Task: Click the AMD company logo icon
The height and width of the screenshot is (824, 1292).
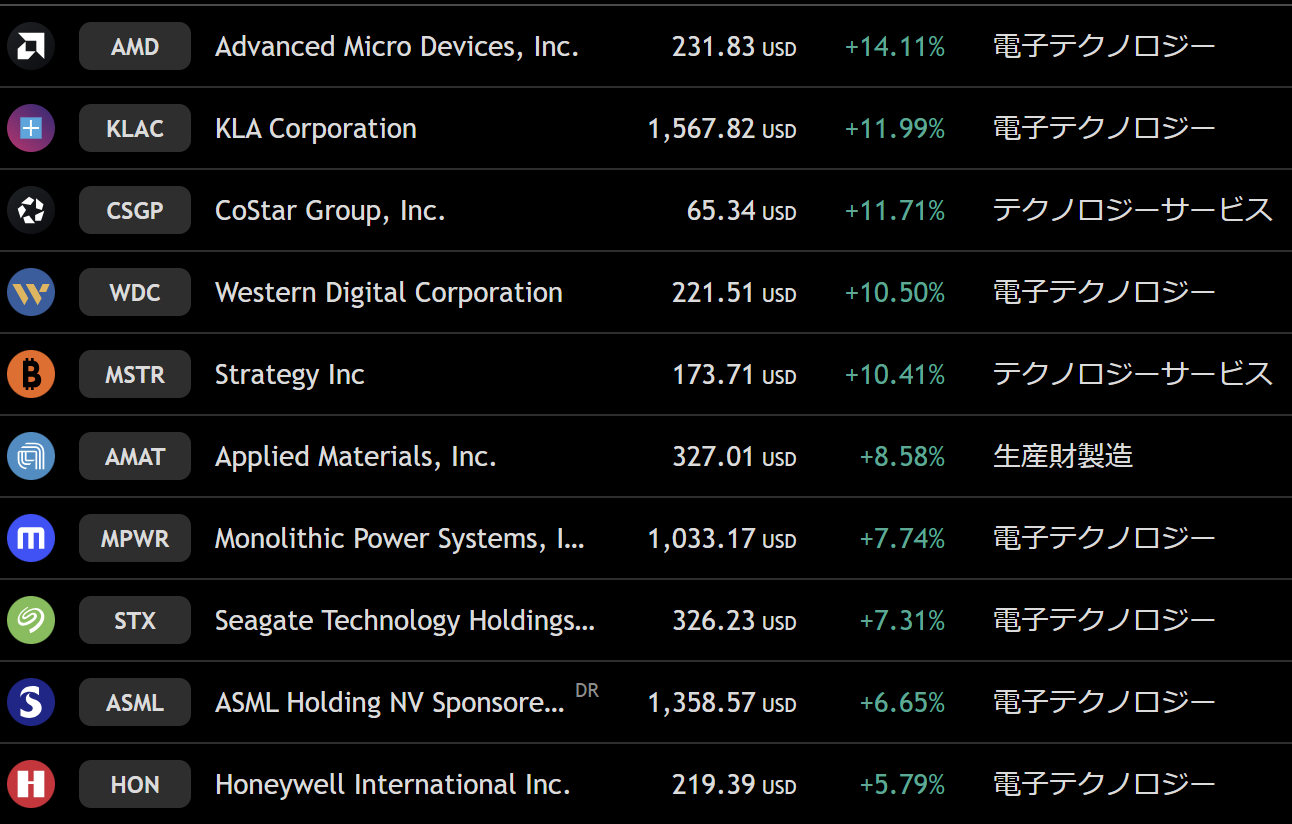Action: click(31, 46)
